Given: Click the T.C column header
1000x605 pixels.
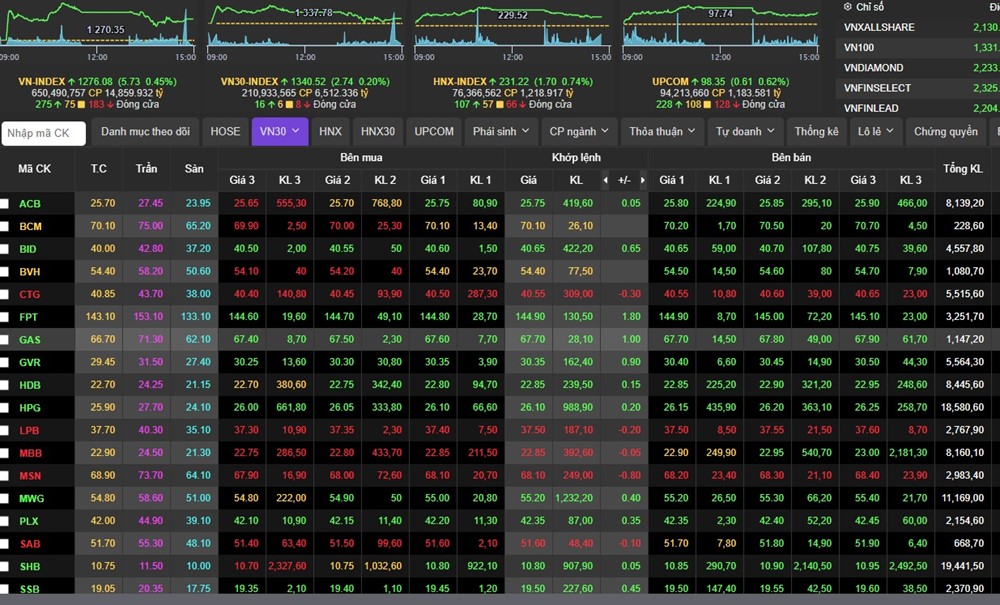Looking at the screenshot, I should [99, 168].
